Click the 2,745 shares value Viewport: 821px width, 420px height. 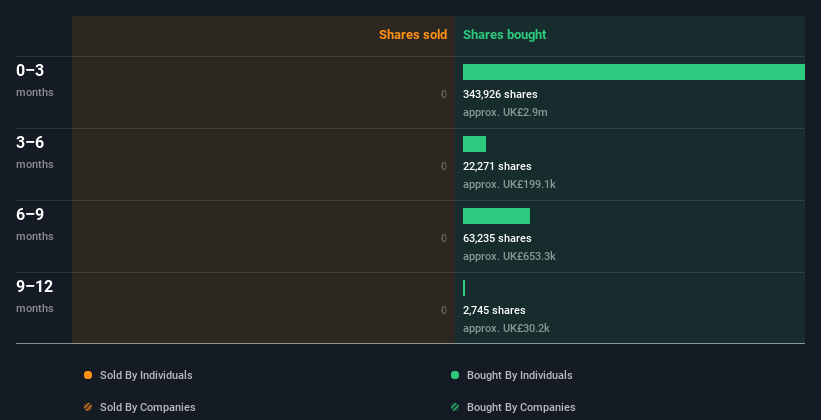[494, 310]
